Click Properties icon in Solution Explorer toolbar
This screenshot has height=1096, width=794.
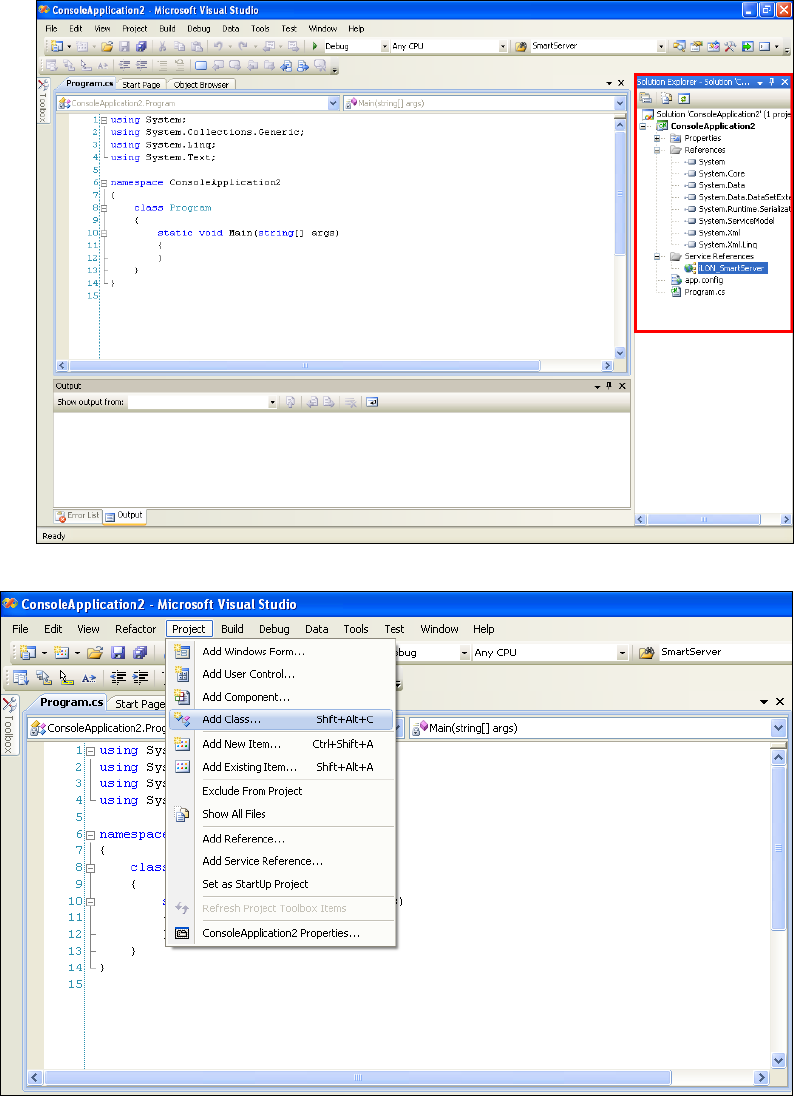(646, 99)
